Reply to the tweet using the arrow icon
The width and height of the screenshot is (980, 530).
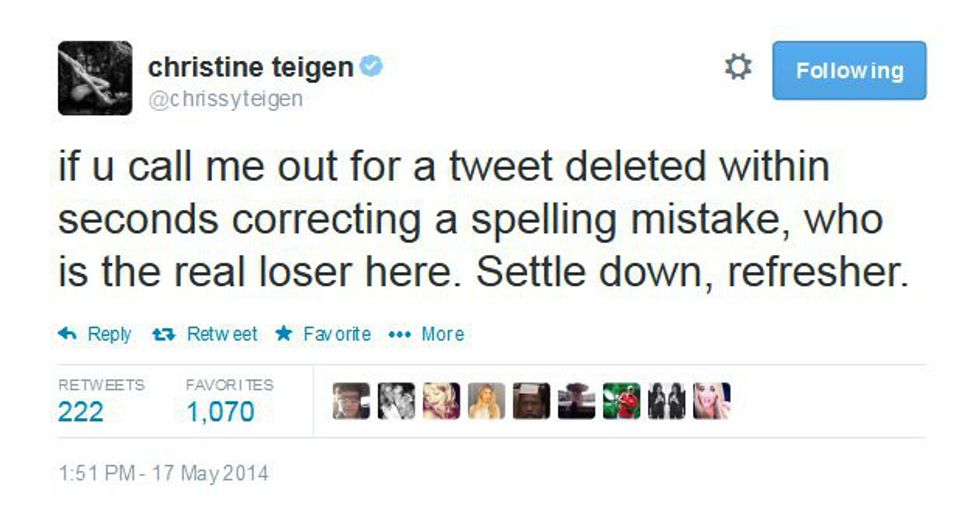tap(67, 334)
